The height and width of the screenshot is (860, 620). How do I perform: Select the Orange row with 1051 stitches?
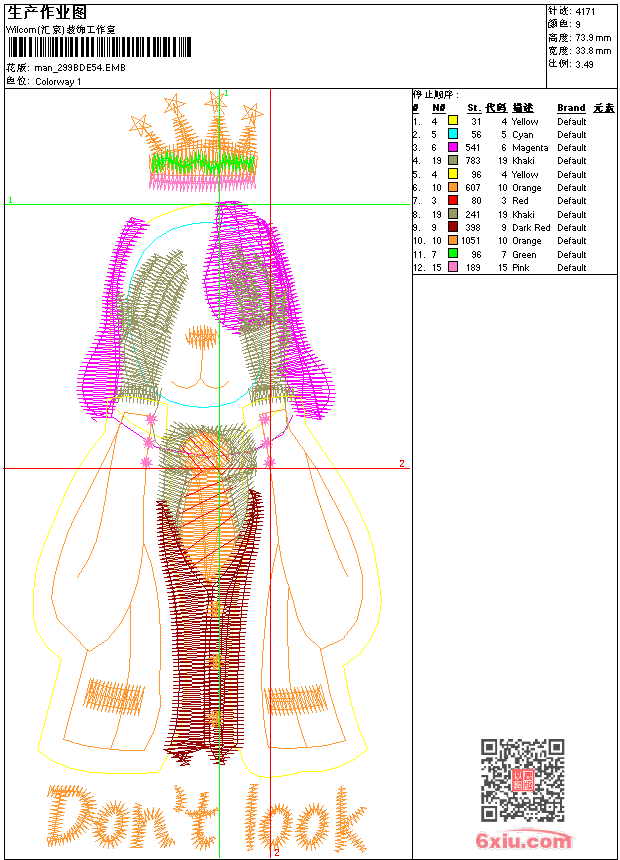pos(525,241)
